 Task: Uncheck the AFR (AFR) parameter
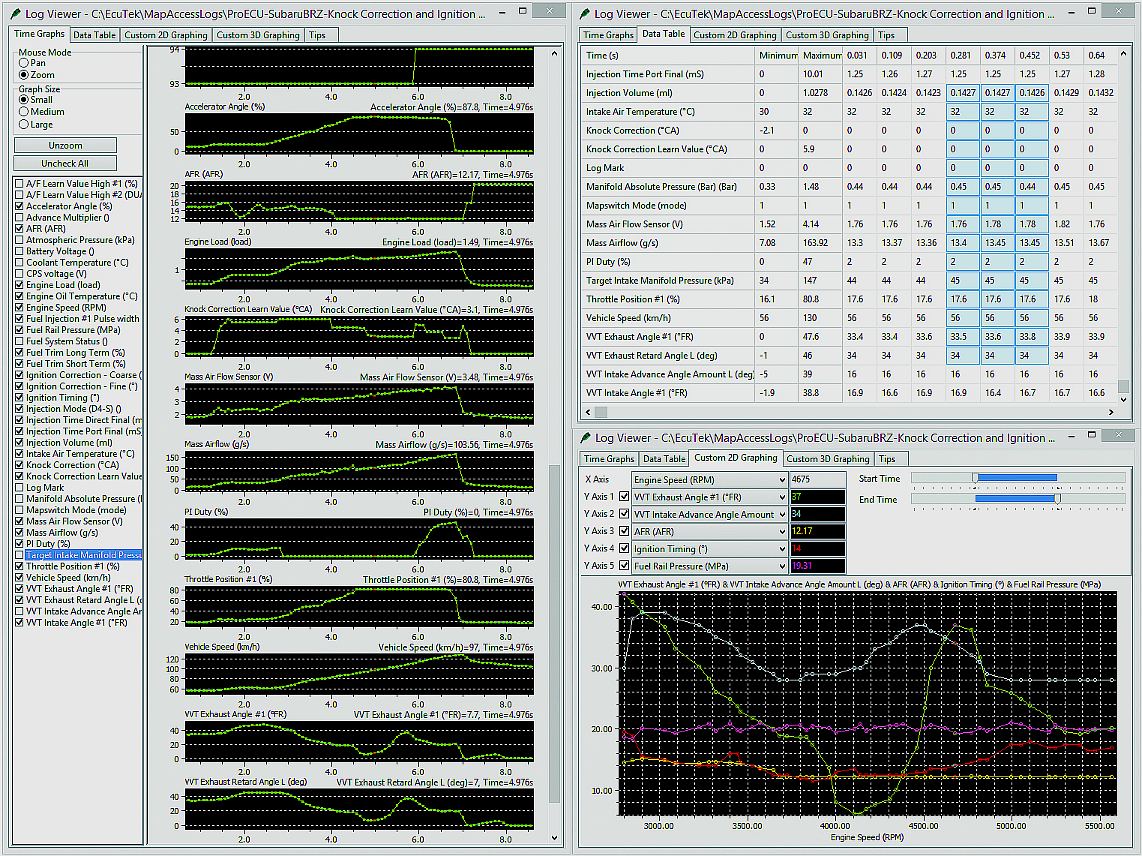[19, 229]
